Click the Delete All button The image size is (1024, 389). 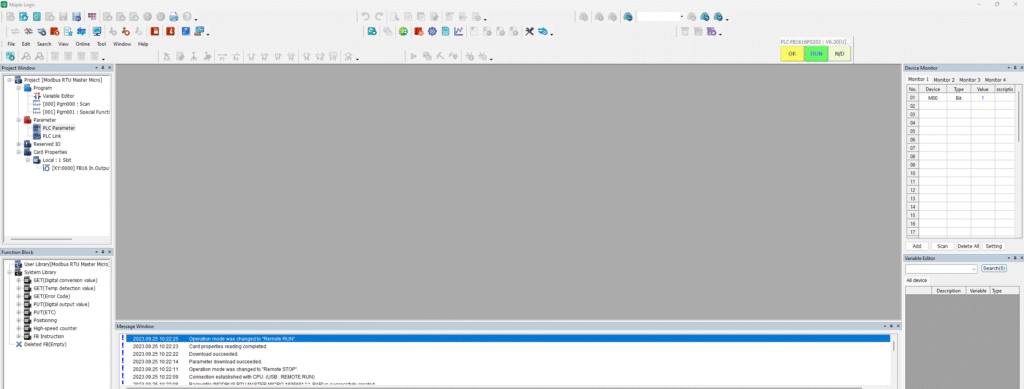(968, 246)
